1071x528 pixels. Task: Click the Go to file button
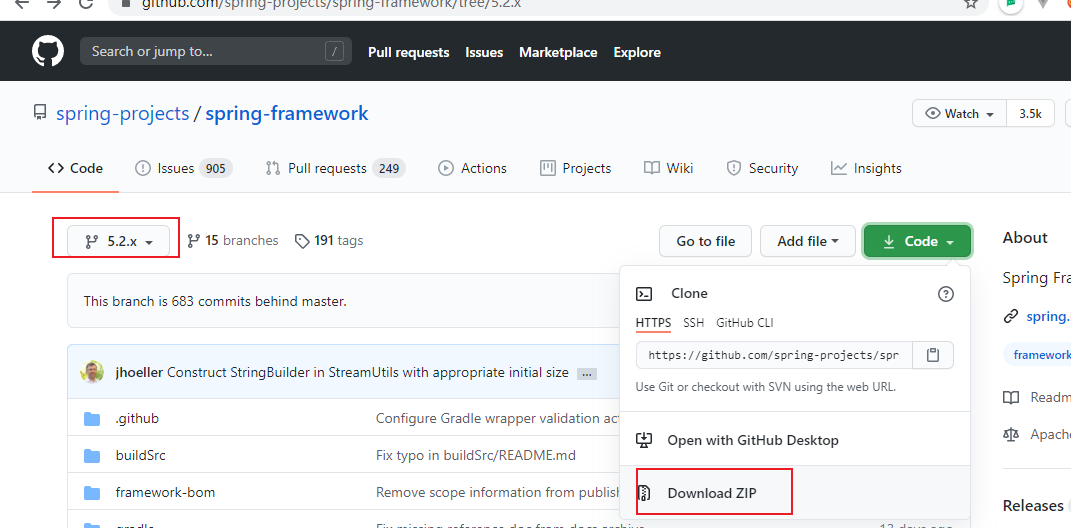pos(706,241)
